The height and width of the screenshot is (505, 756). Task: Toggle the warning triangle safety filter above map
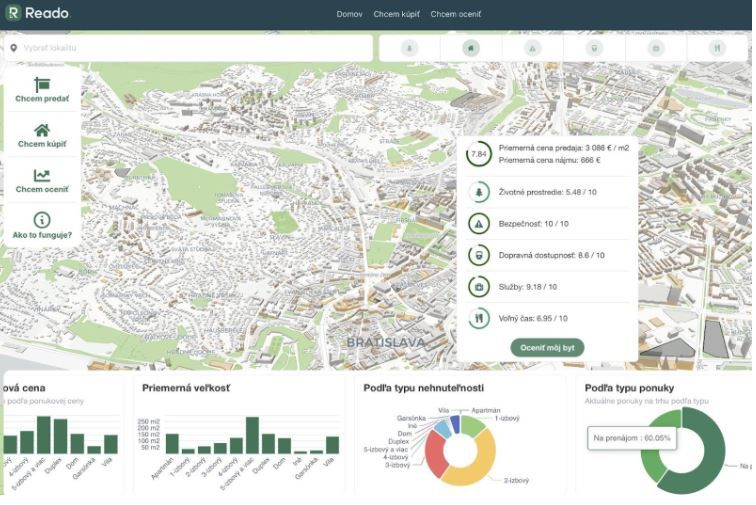click(532, 48)
